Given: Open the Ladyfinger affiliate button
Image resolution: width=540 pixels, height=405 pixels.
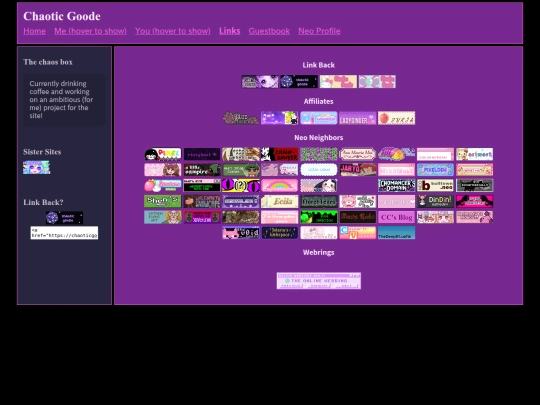Looking at the screenshot, I should (357, 118).
